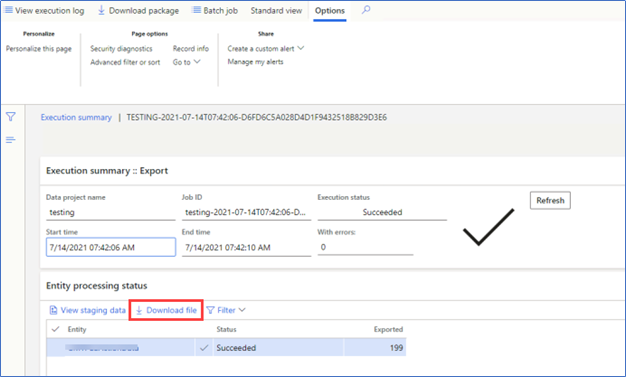Open Security diagnostics
626x377 pixels.
click(121, 49)
